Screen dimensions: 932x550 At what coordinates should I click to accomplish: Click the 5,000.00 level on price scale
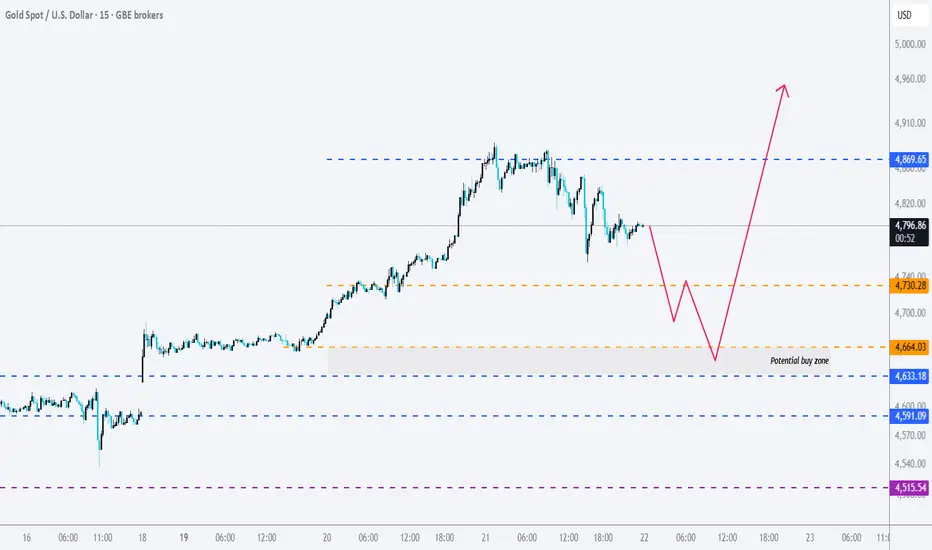point(910,44)
